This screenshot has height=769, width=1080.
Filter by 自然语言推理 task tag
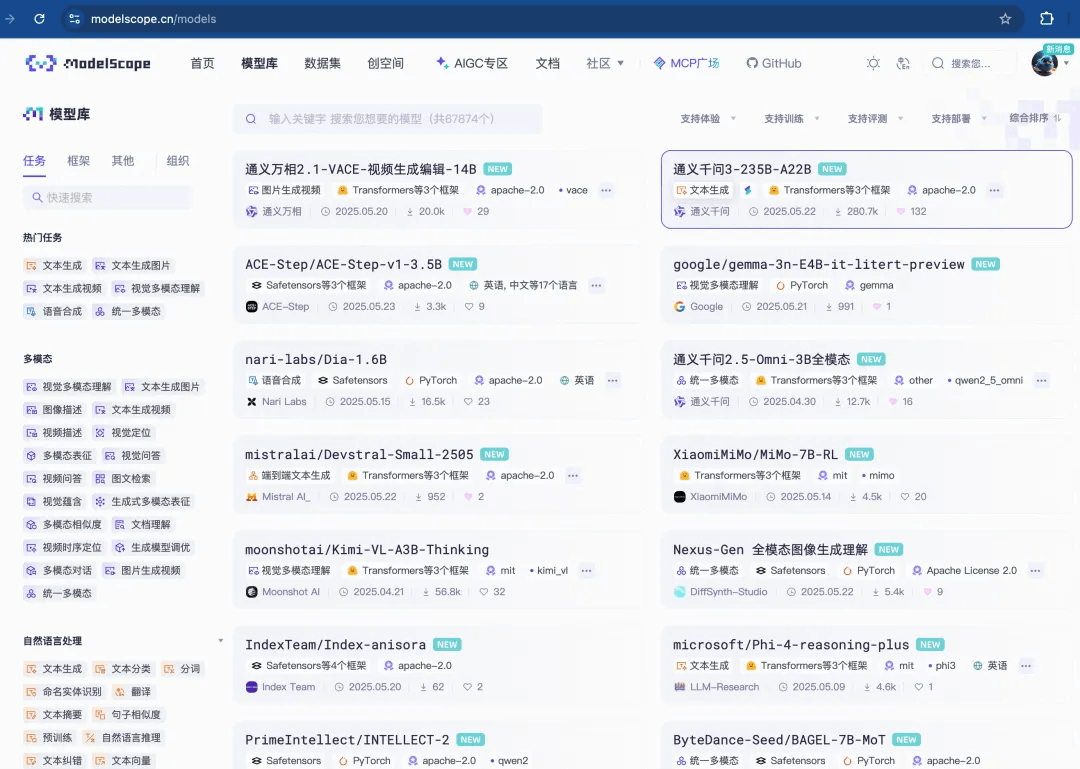click(123, 738)
